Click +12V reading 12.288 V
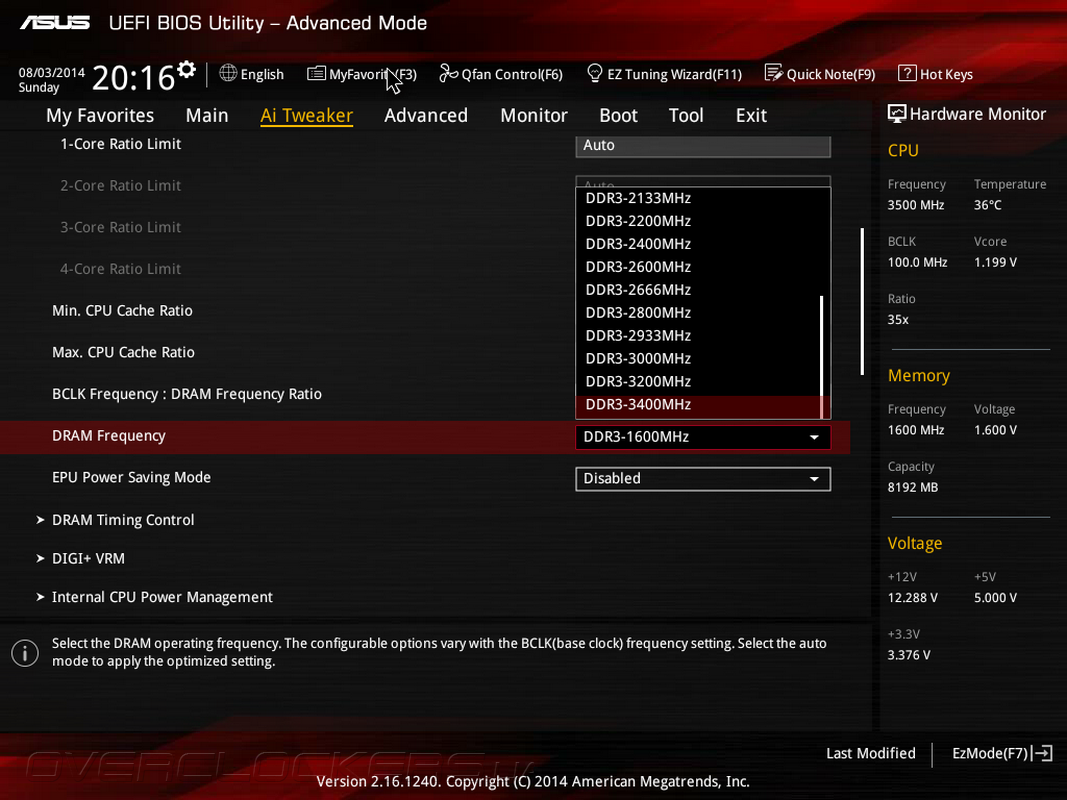The image size is (1067, 800). pyautogui.click(x=913, y=598)
